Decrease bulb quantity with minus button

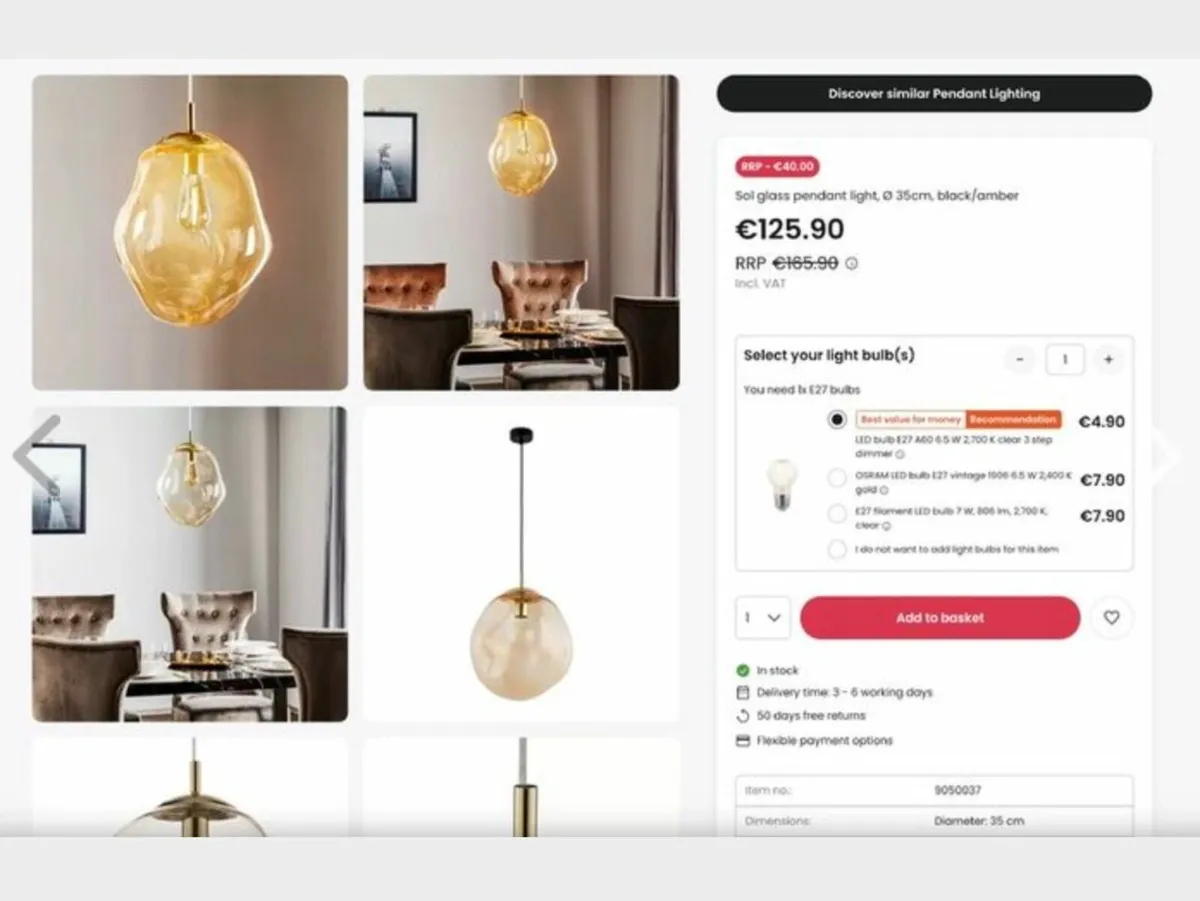pos(1019,359)
